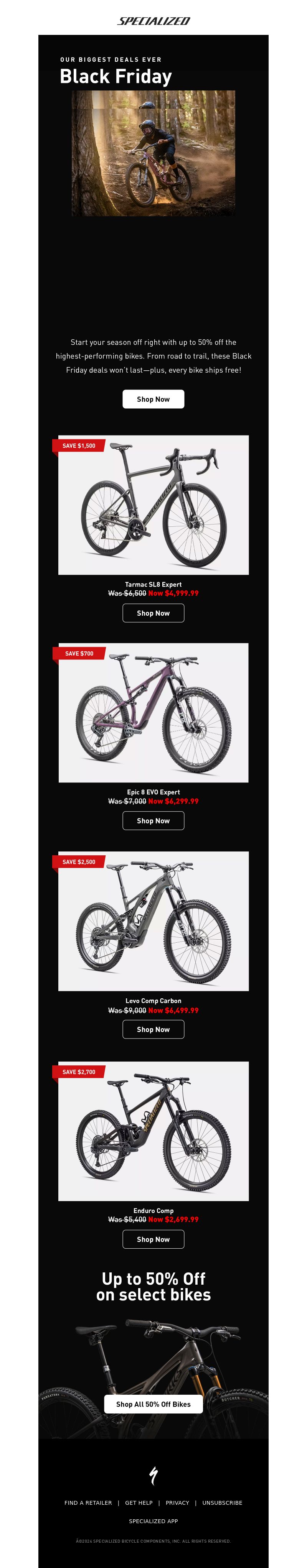Click Shop All 50% Off Bikes button

(x=153, y=1404)
